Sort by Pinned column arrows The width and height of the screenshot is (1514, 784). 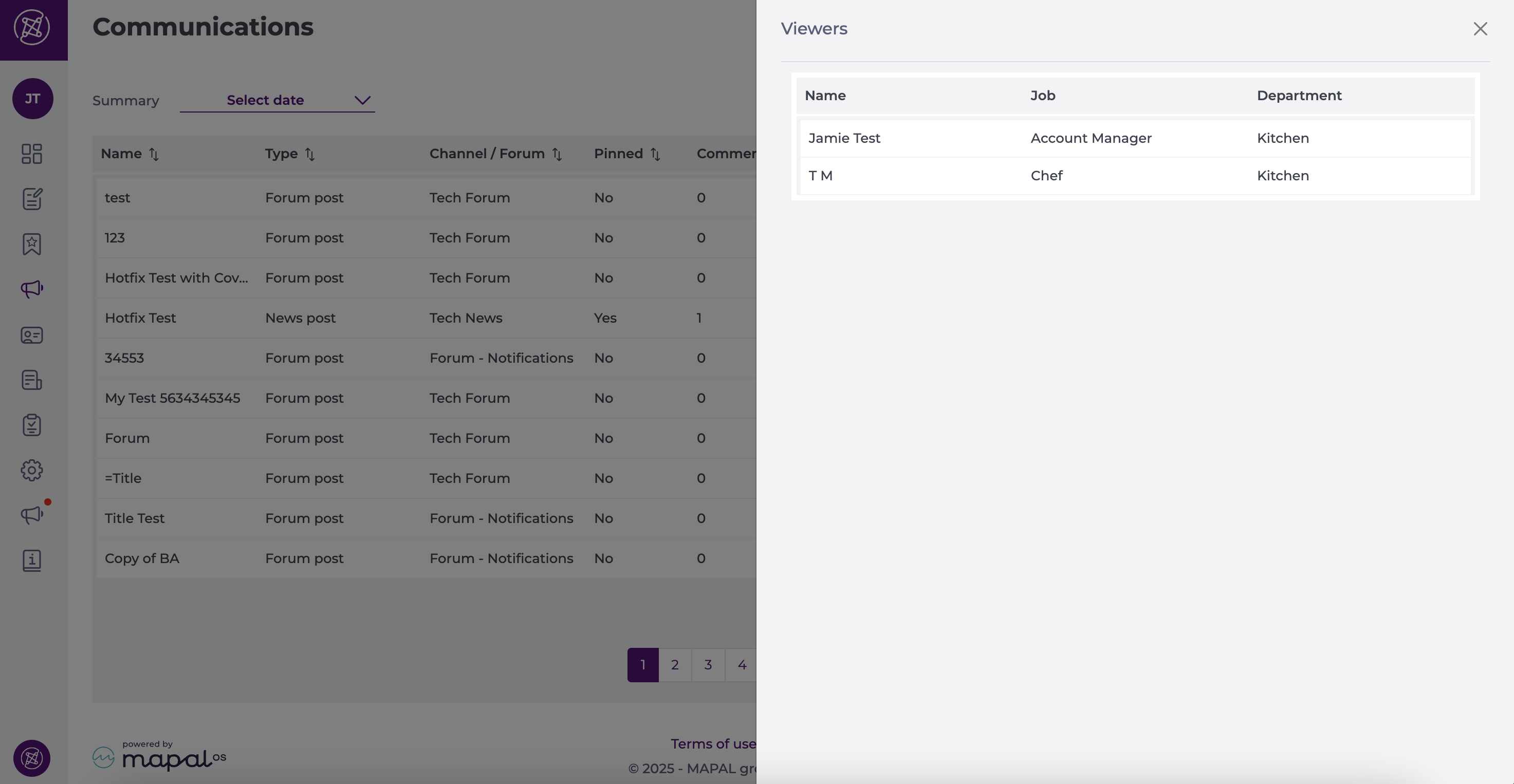point(655,154)
